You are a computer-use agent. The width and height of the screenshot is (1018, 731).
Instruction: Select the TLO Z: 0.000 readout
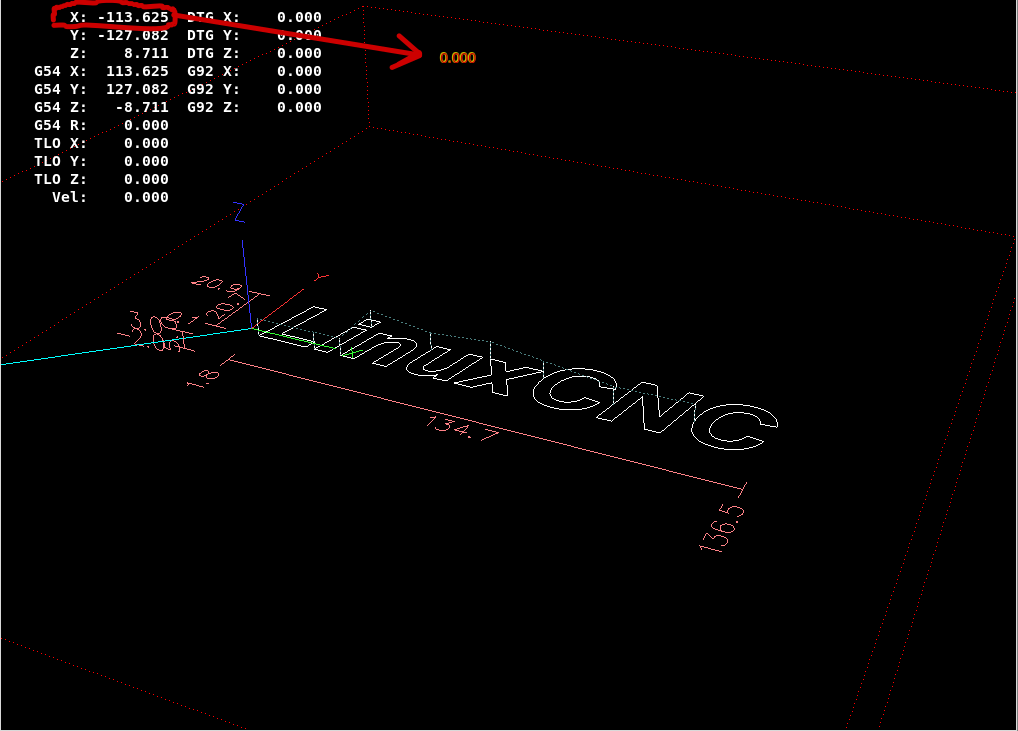pos(101,179)
